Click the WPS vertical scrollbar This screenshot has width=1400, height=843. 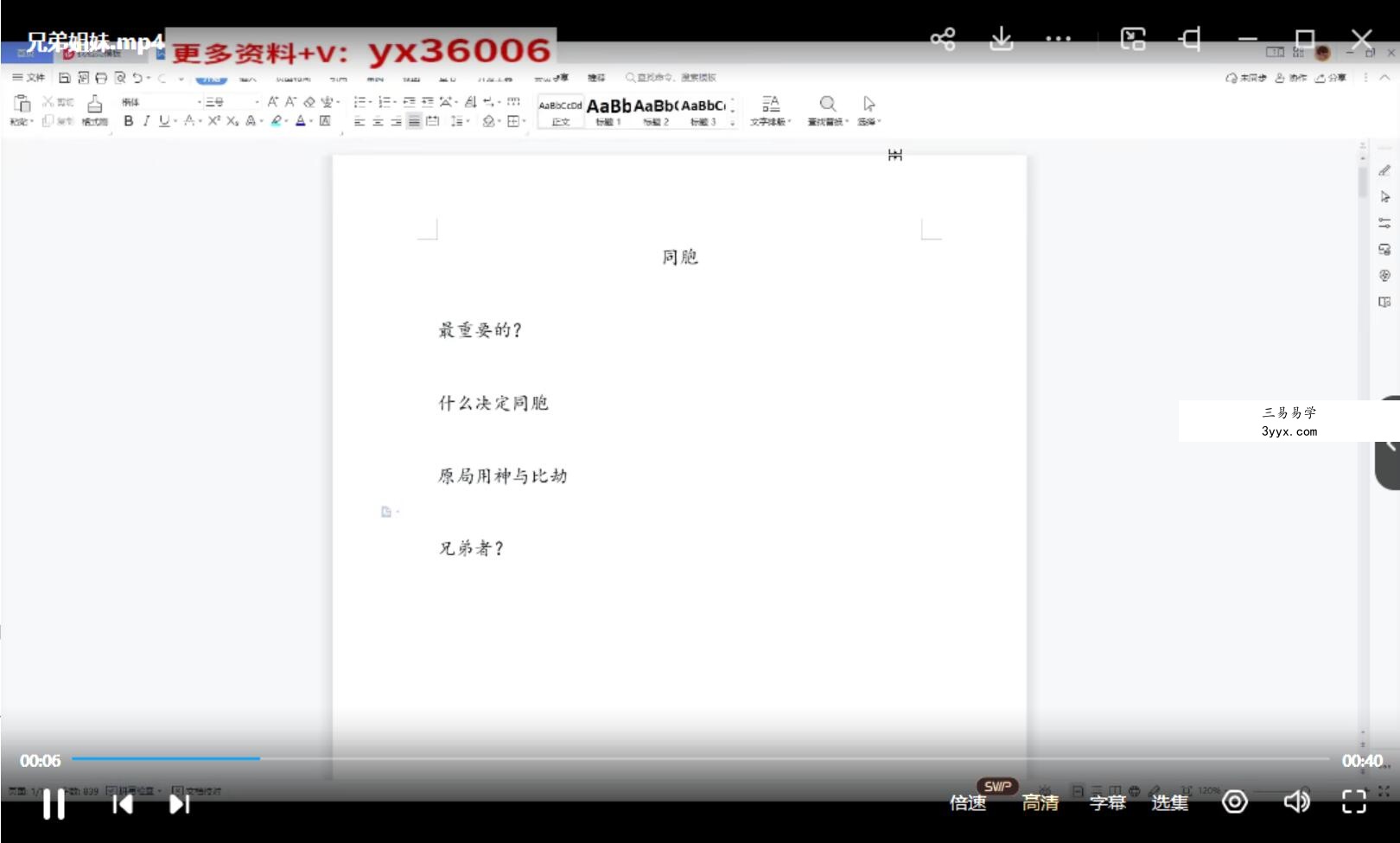pos(1363,182)
